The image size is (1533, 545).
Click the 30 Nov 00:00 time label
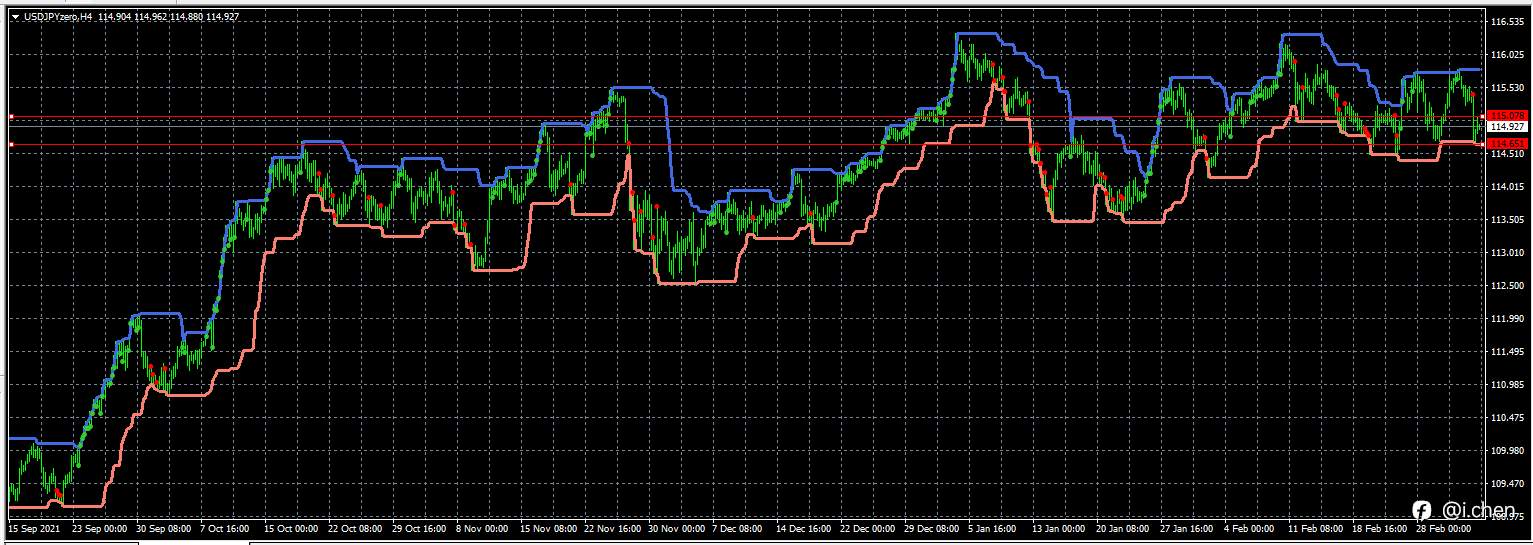coord(676,528)
